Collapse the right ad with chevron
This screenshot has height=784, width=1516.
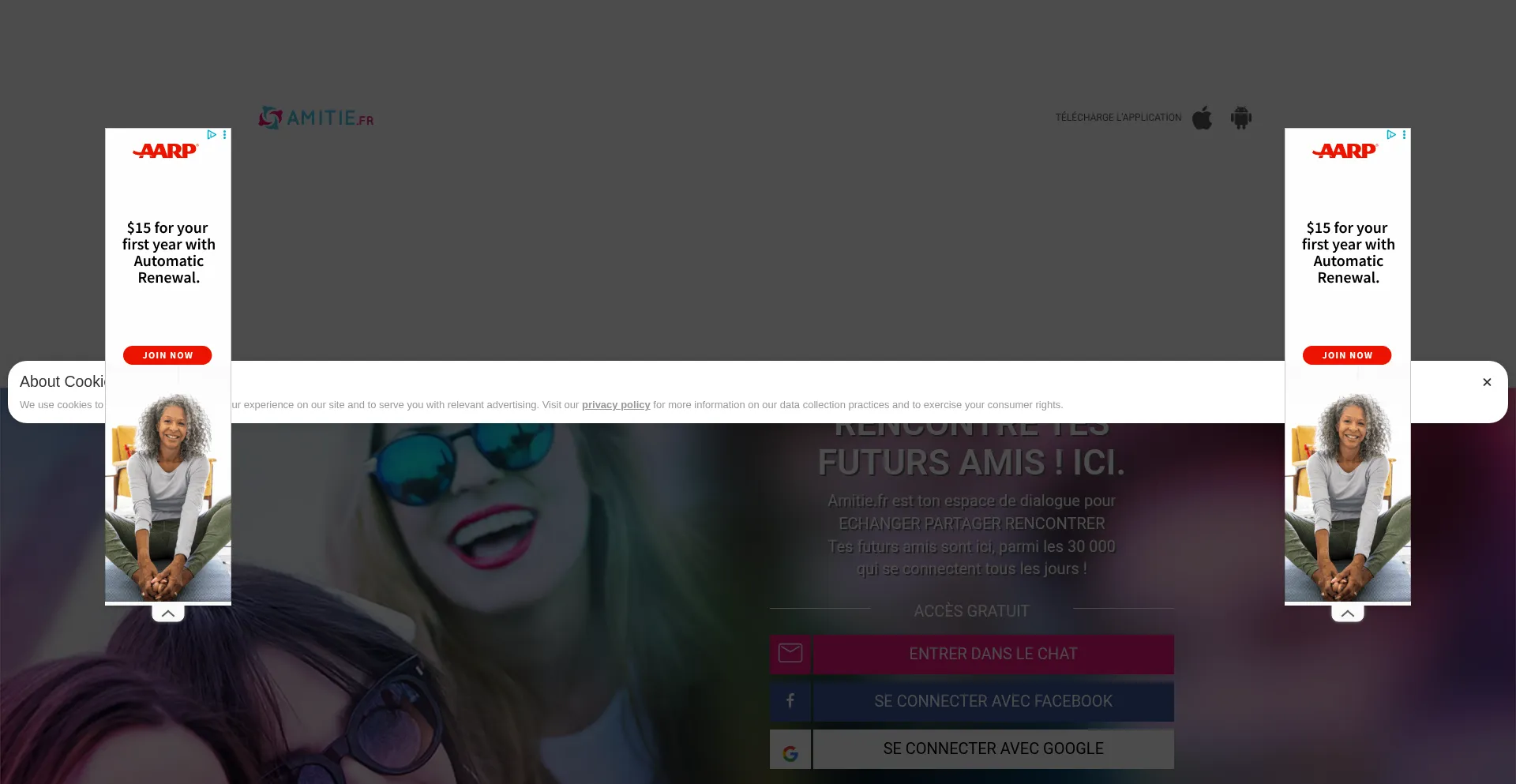pos(1348,613)
